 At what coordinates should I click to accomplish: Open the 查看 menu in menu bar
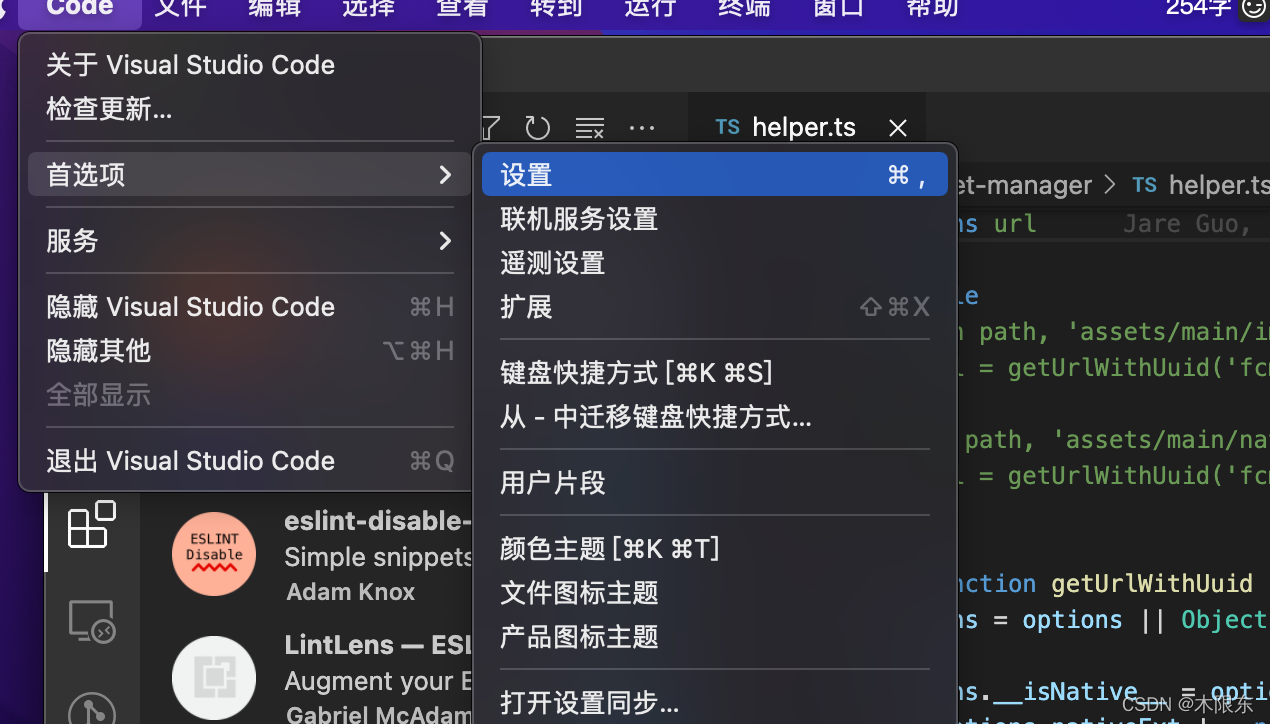(462, 8)
